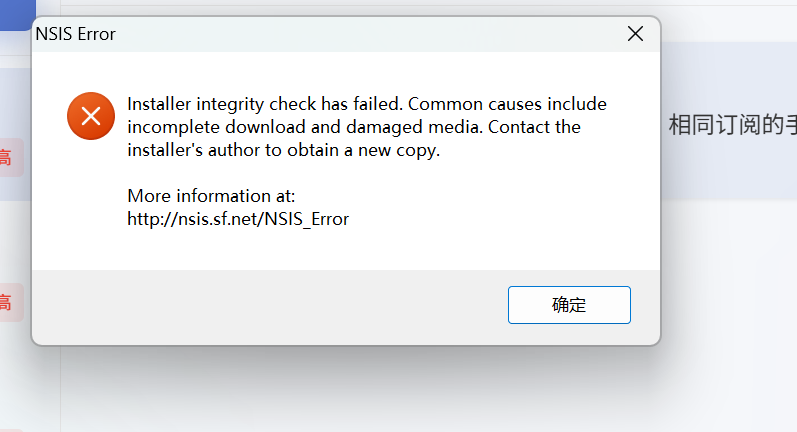797x432 pixels.
Task: Click the NSIS Error title text
Action: (76, 34)
